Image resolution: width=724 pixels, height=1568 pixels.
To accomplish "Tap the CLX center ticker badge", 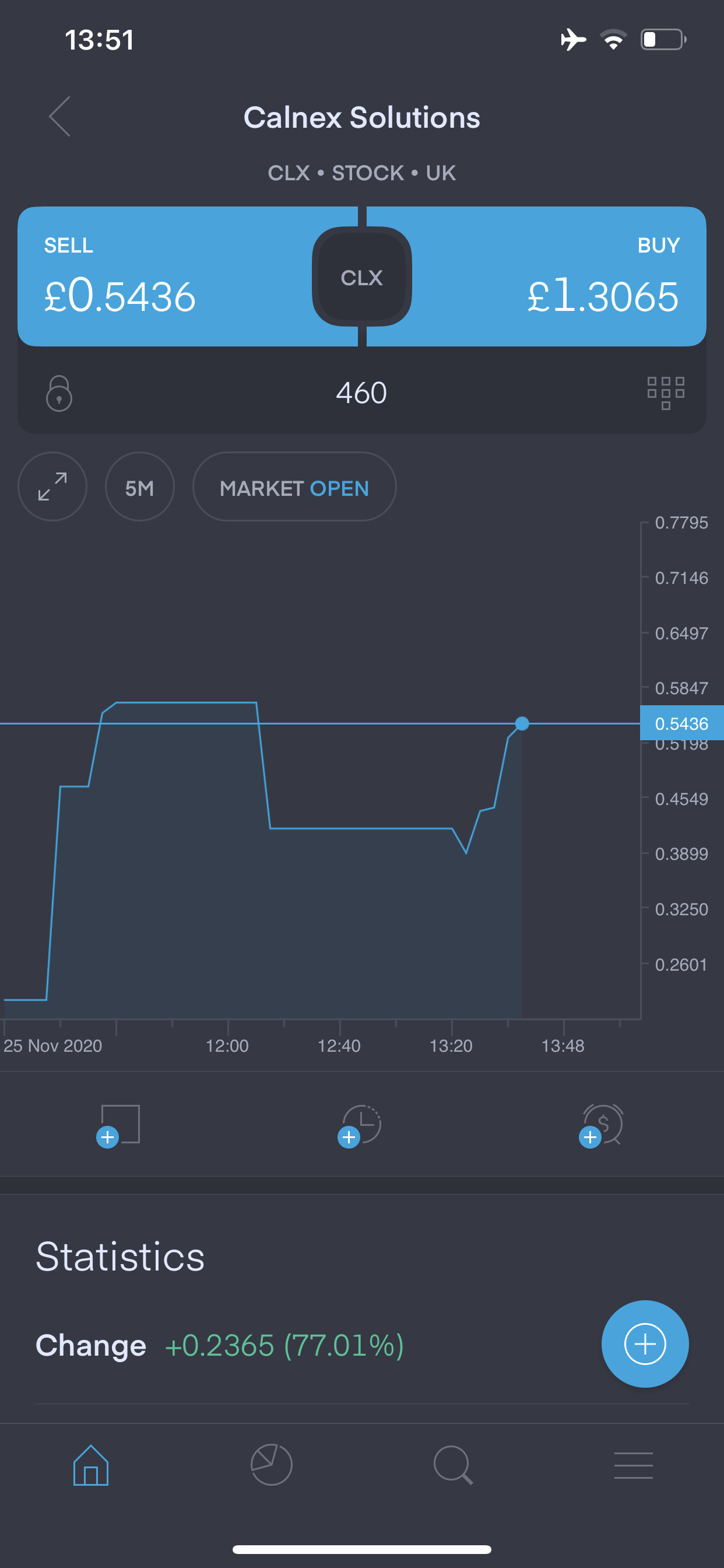I will click(362, 277).
